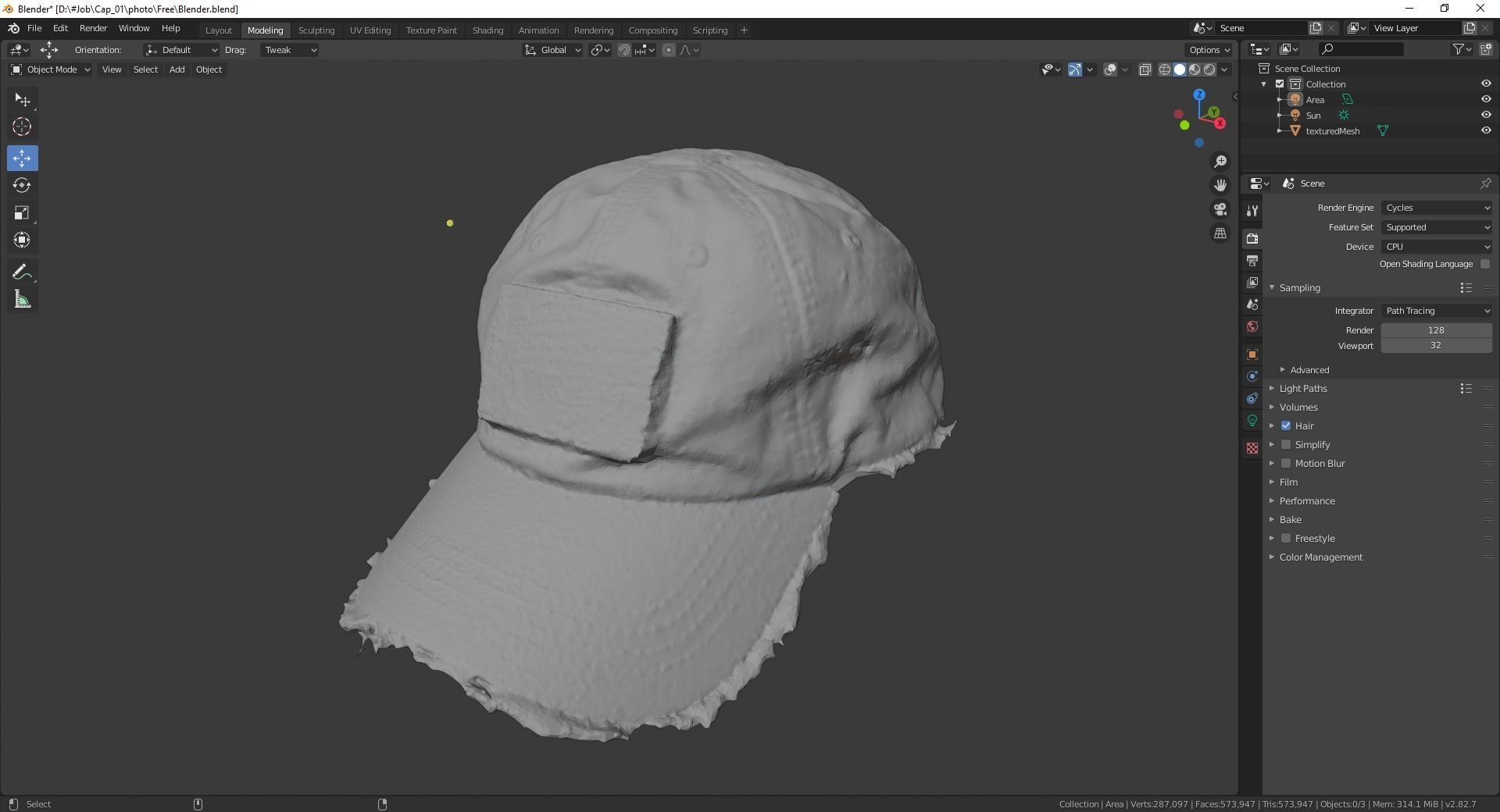Image resolution: width=1500 pixels, height=812 pixels.
Task: Set the Render samples value field
Action: click(x=1436, y=329)
